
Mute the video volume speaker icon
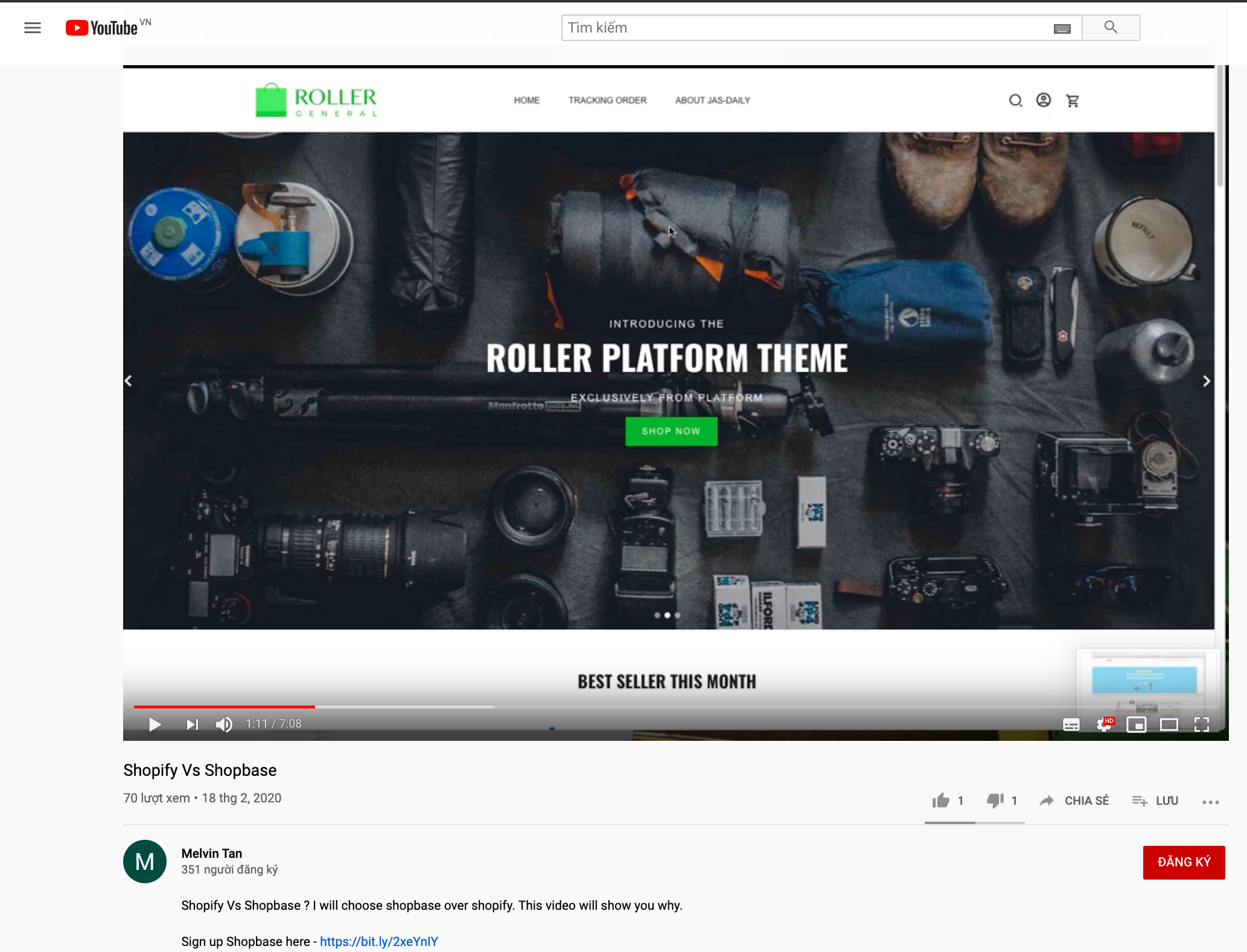pyautogui.click(x=224, y=724)
